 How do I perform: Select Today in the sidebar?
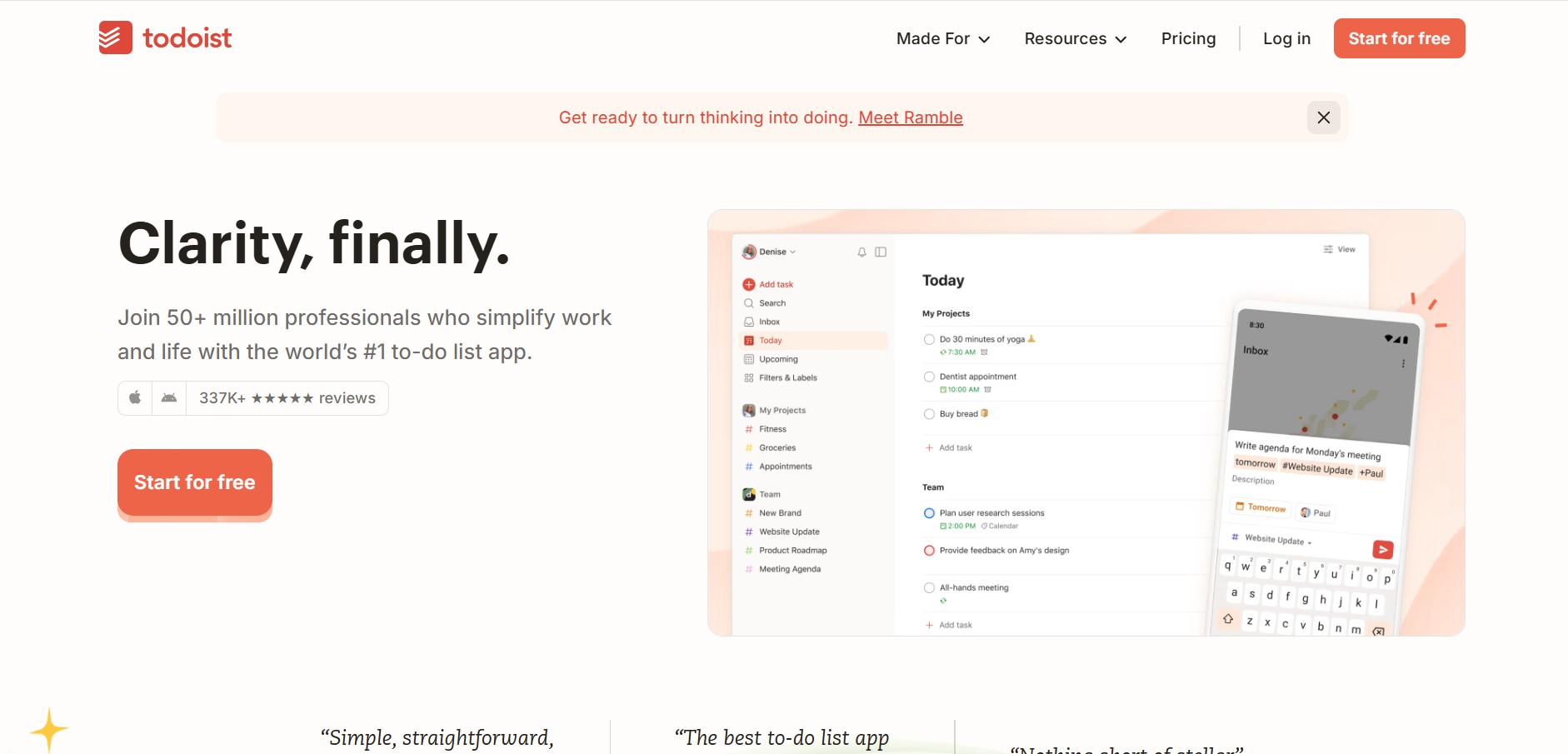point(812,340)
